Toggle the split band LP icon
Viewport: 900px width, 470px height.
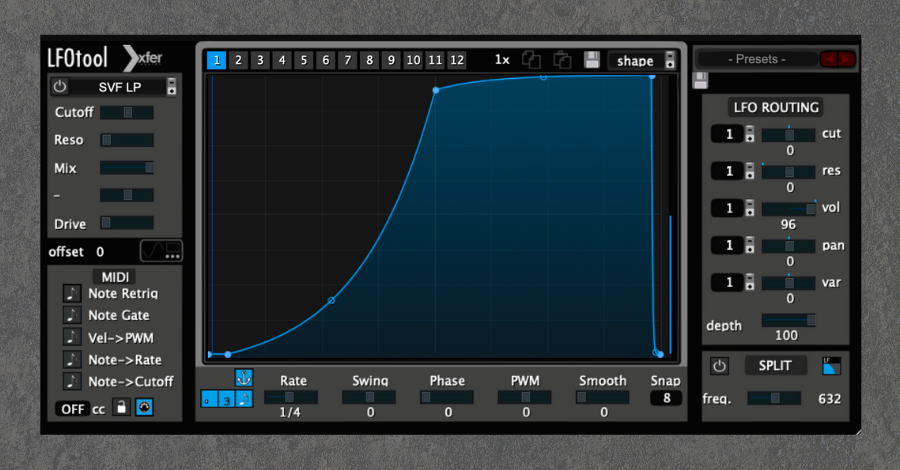pos(831,366)
